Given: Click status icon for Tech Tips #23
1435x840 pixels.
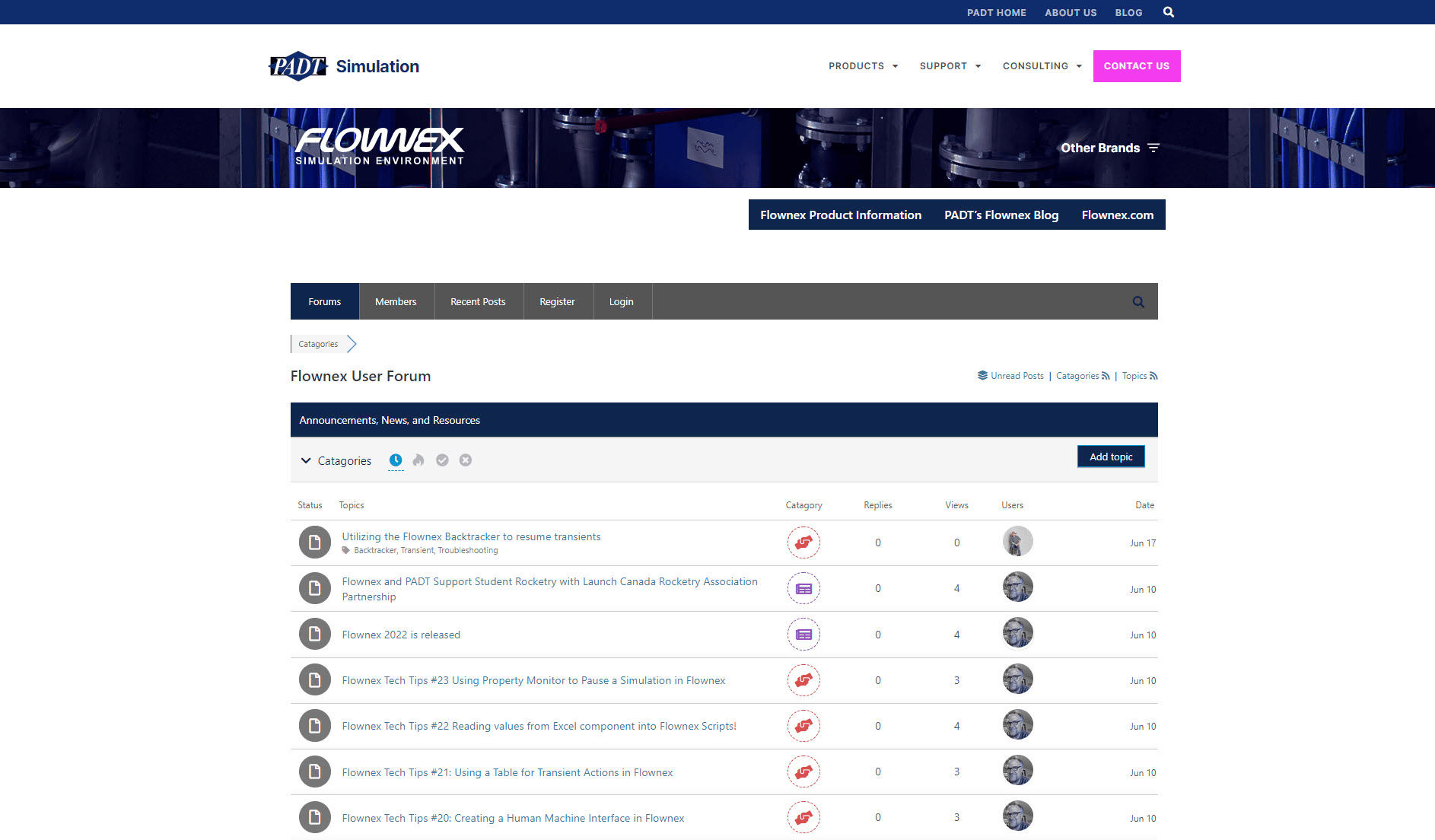Looking at the screenshot, I should tap(314, 680).
